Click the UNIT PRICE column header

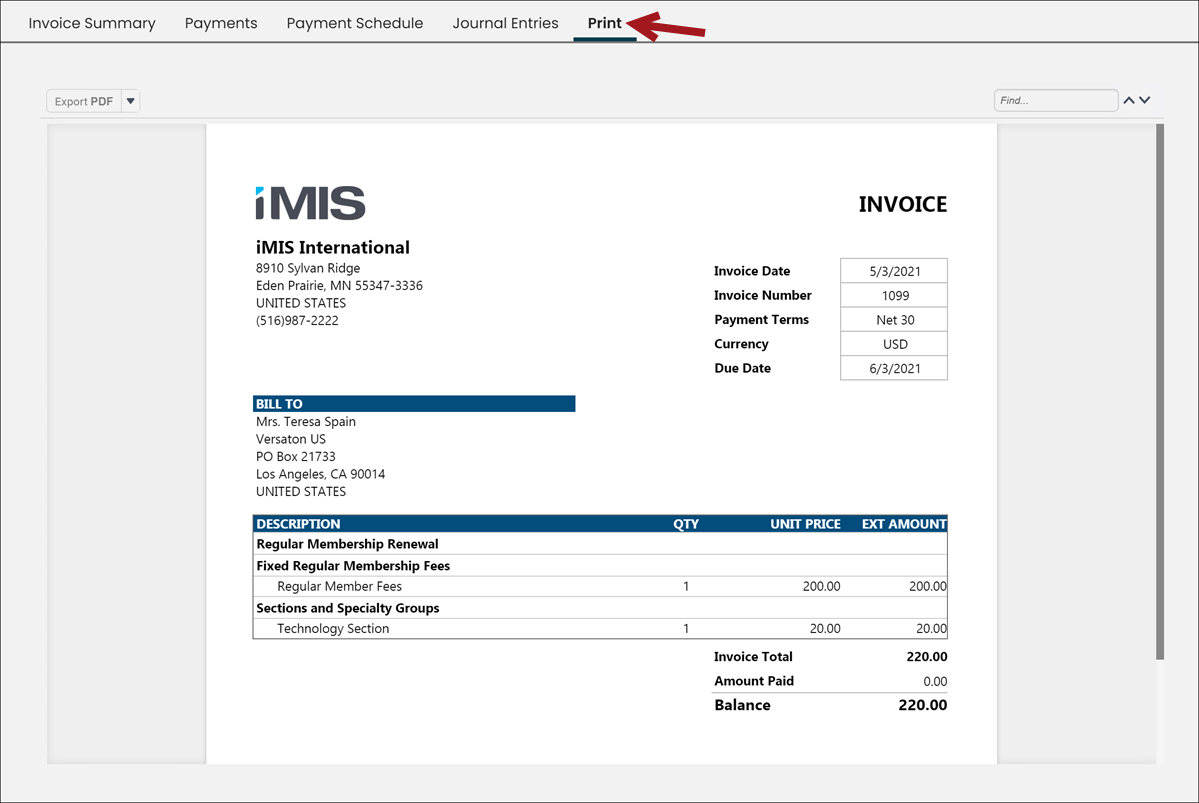point(805,524)
